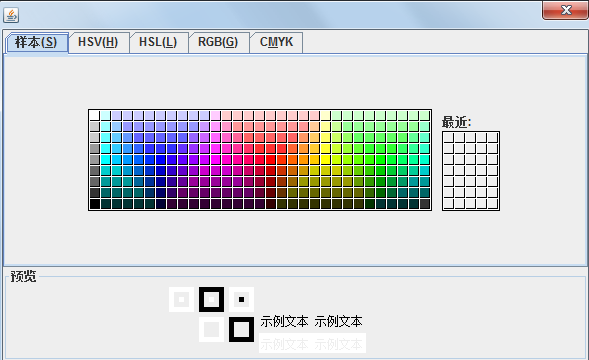Image resolution: width=589 pixels, height=360 pixels.
Task: Pick the pure green swatch
Action: (x=381, y=160)
